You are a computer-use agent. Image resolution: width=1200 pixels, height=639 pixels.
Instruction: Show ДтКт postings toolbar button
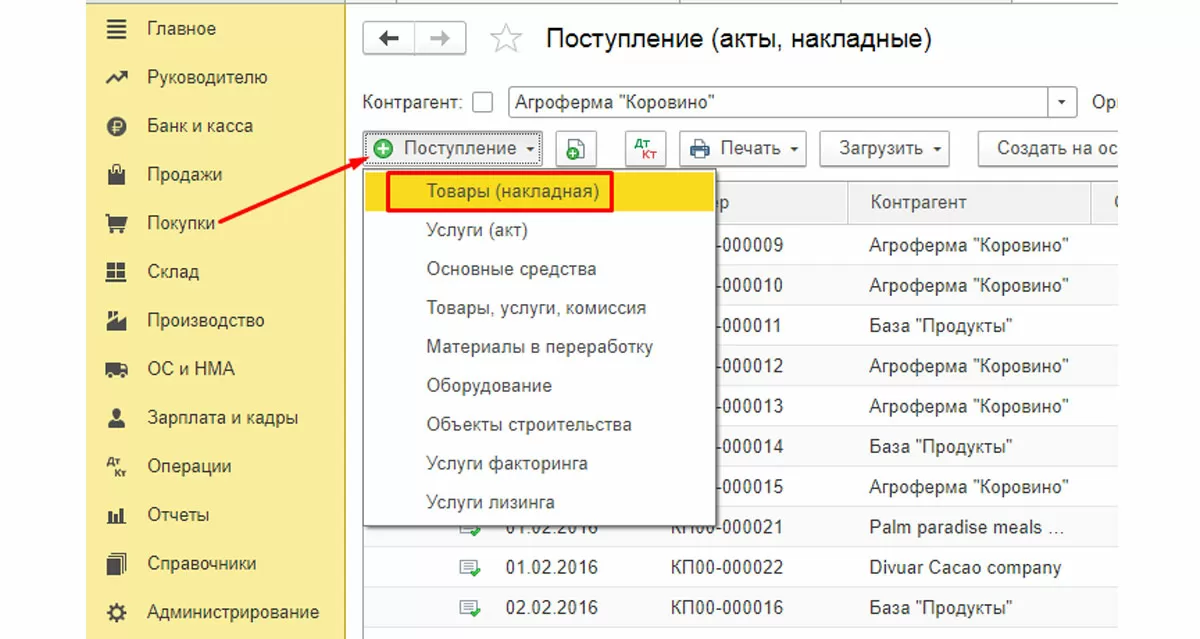point(645,149)
